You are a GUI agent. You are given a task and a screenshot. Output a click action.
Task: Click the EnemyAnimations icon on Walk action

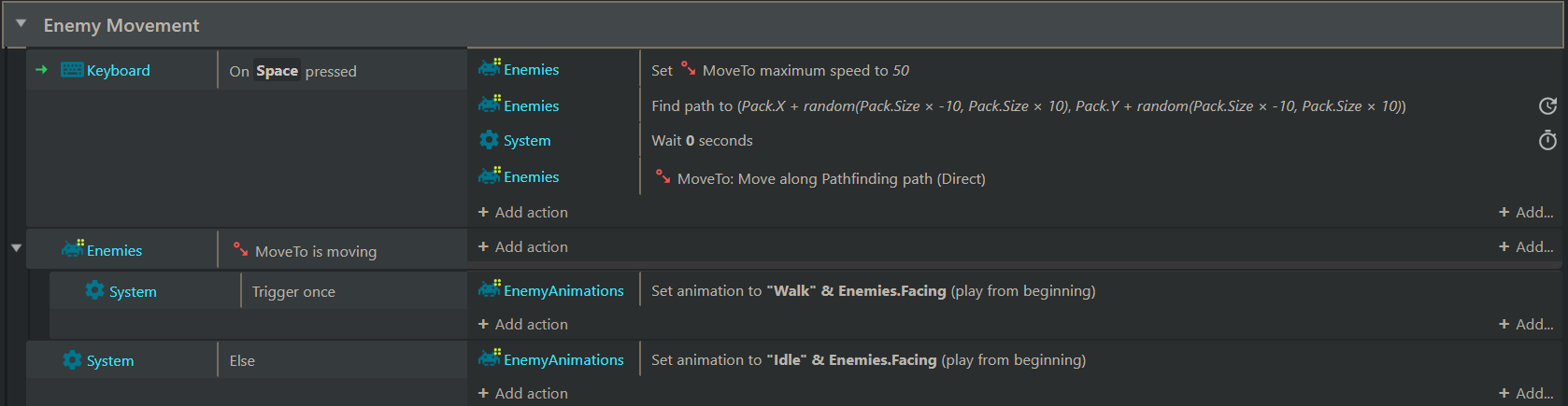(490, 289)
